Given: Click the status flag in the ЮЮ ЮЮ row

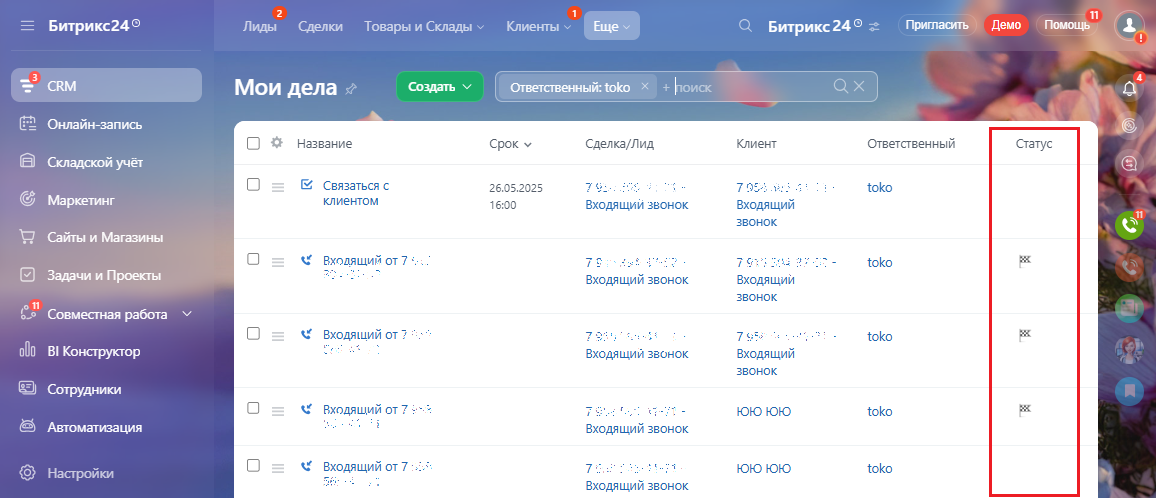Looking at the screenshot, I should (1025, 409).
